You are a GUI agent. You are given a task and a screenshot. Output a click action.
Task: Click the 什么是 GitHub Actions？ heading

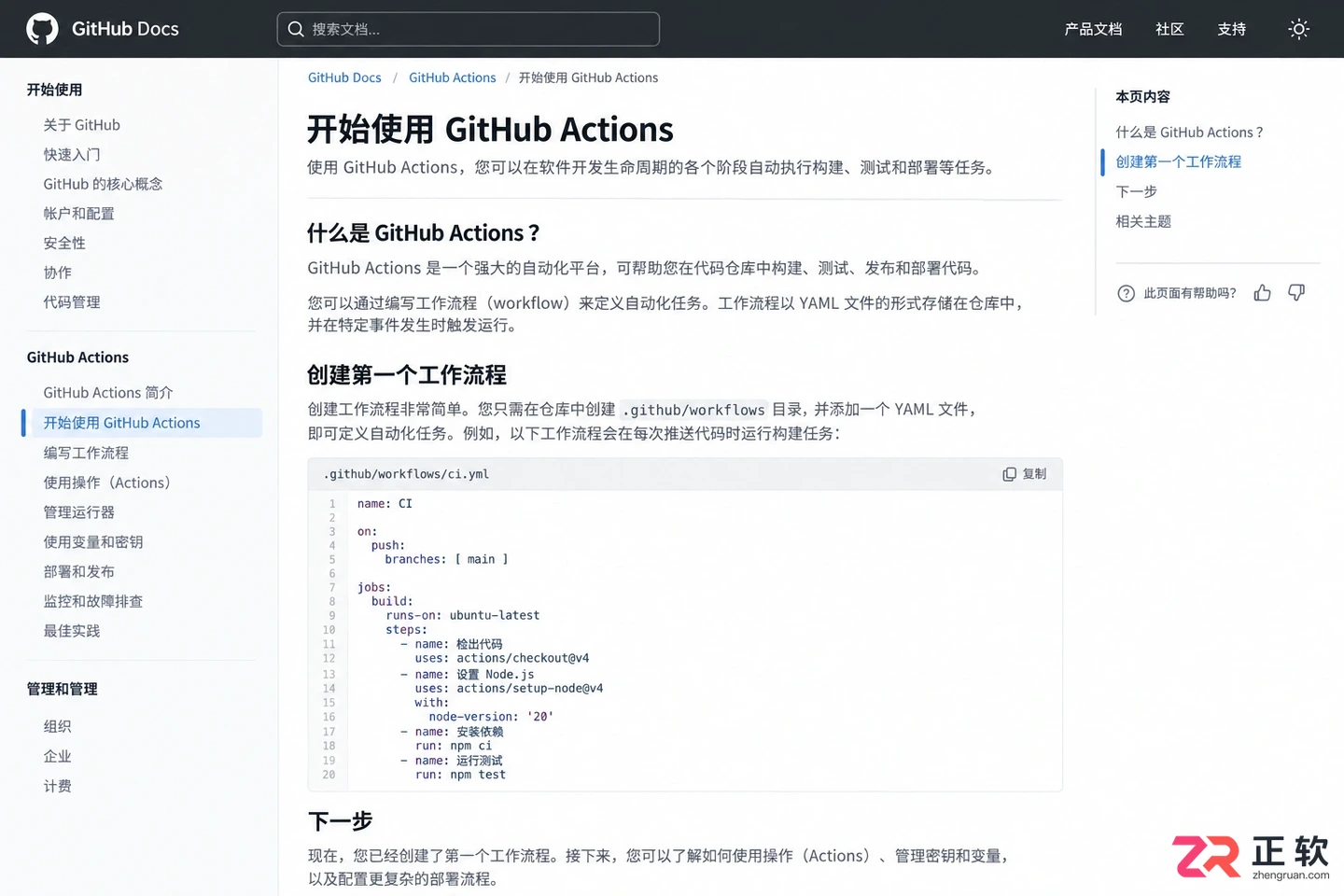click(x=423, y=232)
